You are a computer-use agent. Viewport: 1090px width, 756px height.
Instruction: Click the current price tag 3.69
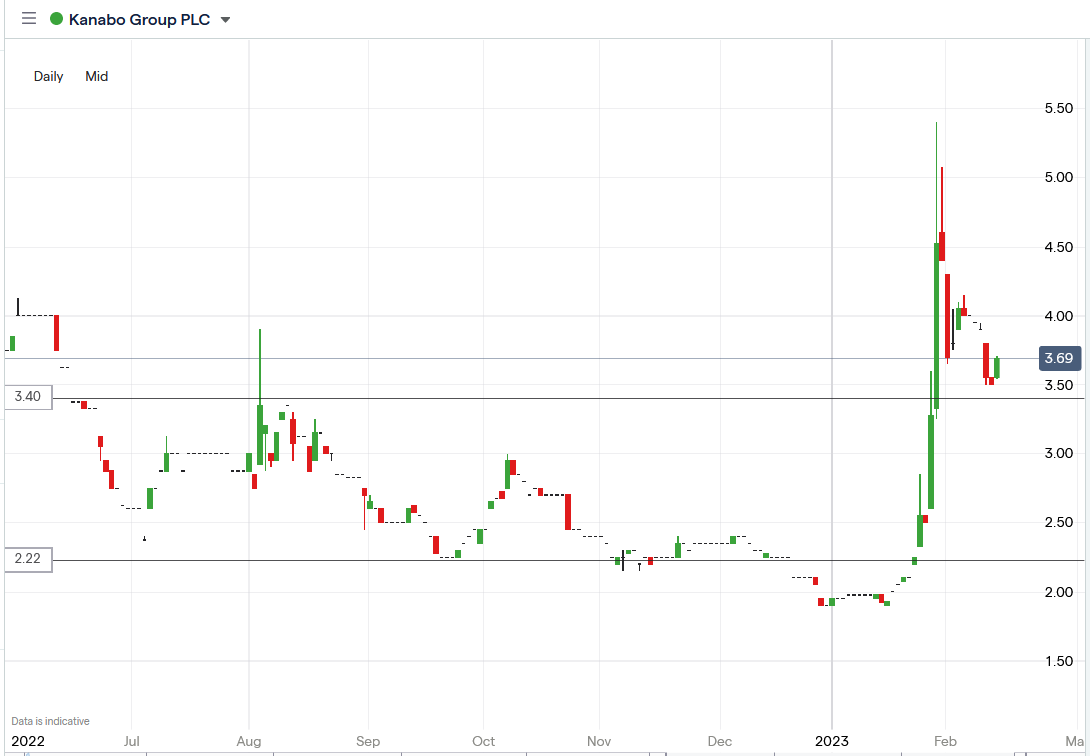point(1059,359)
